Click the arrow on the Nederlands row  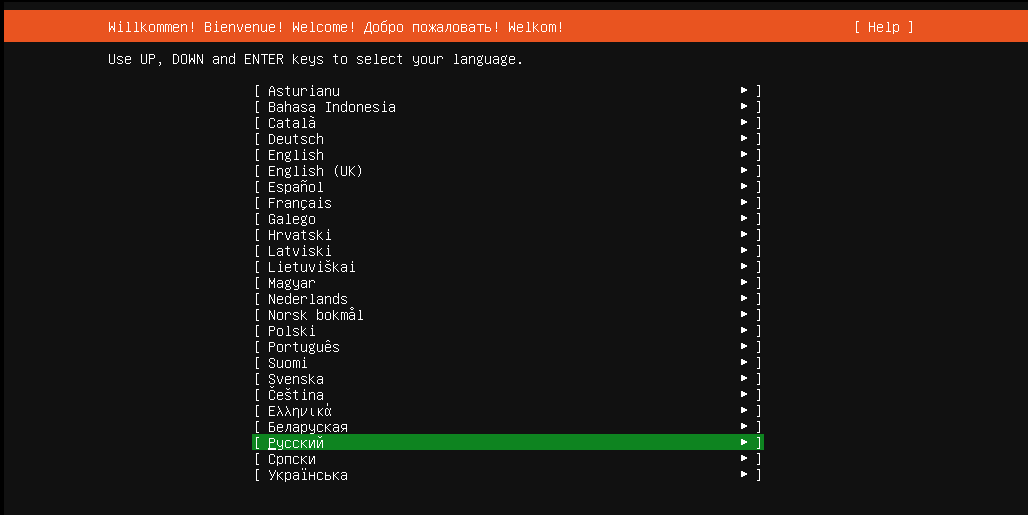click(744, 299)
